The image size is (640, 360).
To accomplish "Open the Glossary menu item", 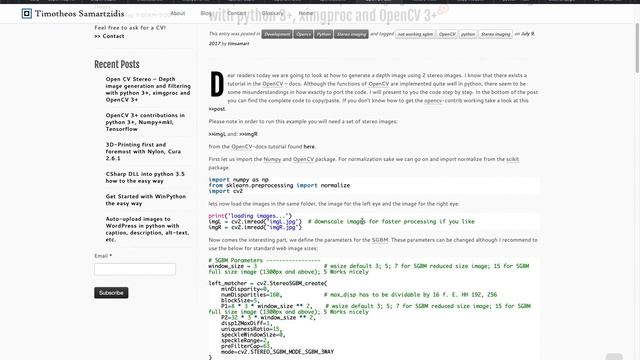I will point(272,13).
